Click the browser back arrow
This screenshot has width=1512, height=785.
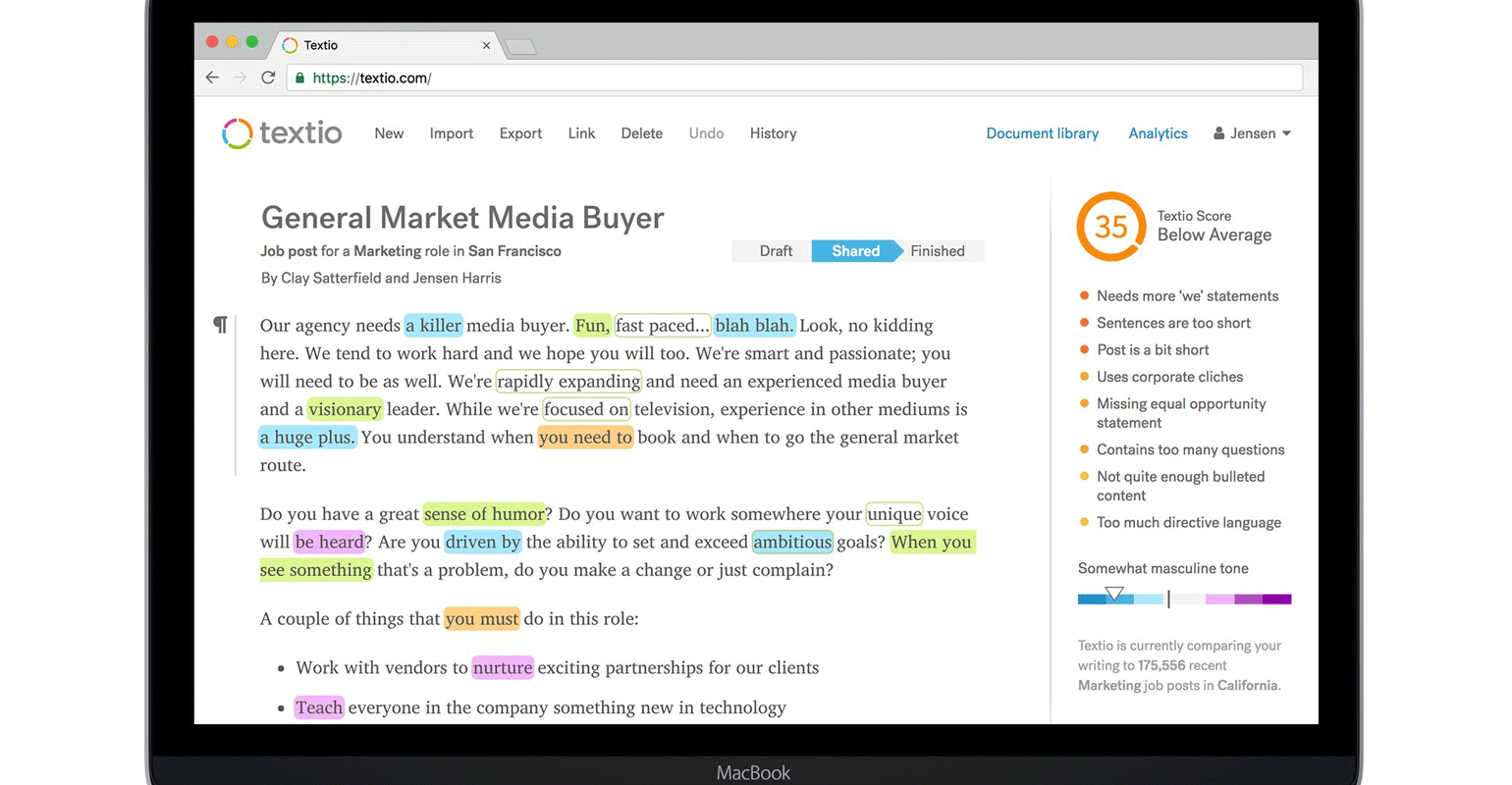click(212, 78)
